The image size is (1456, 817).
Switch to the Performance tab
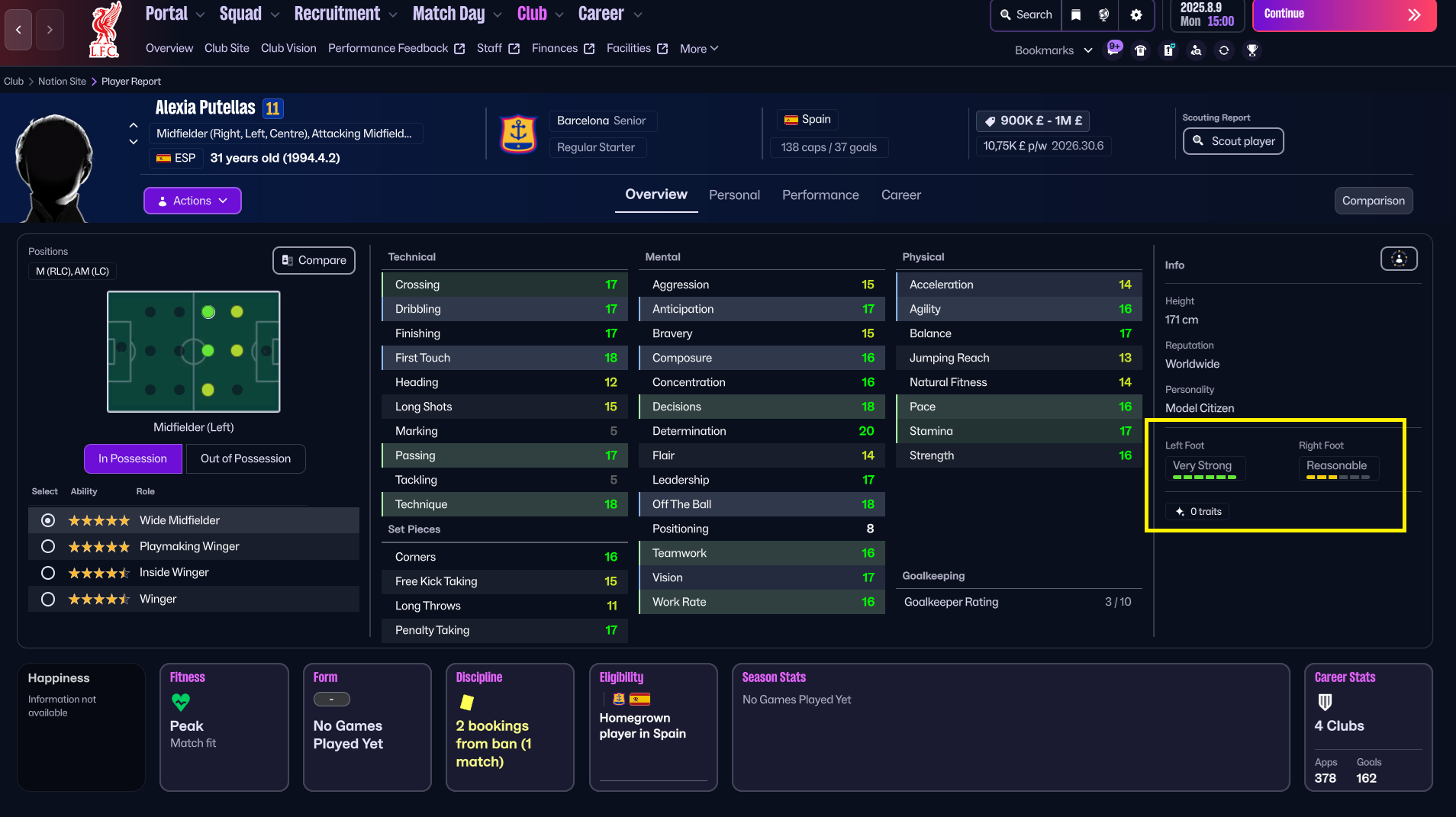pos(820,195)
